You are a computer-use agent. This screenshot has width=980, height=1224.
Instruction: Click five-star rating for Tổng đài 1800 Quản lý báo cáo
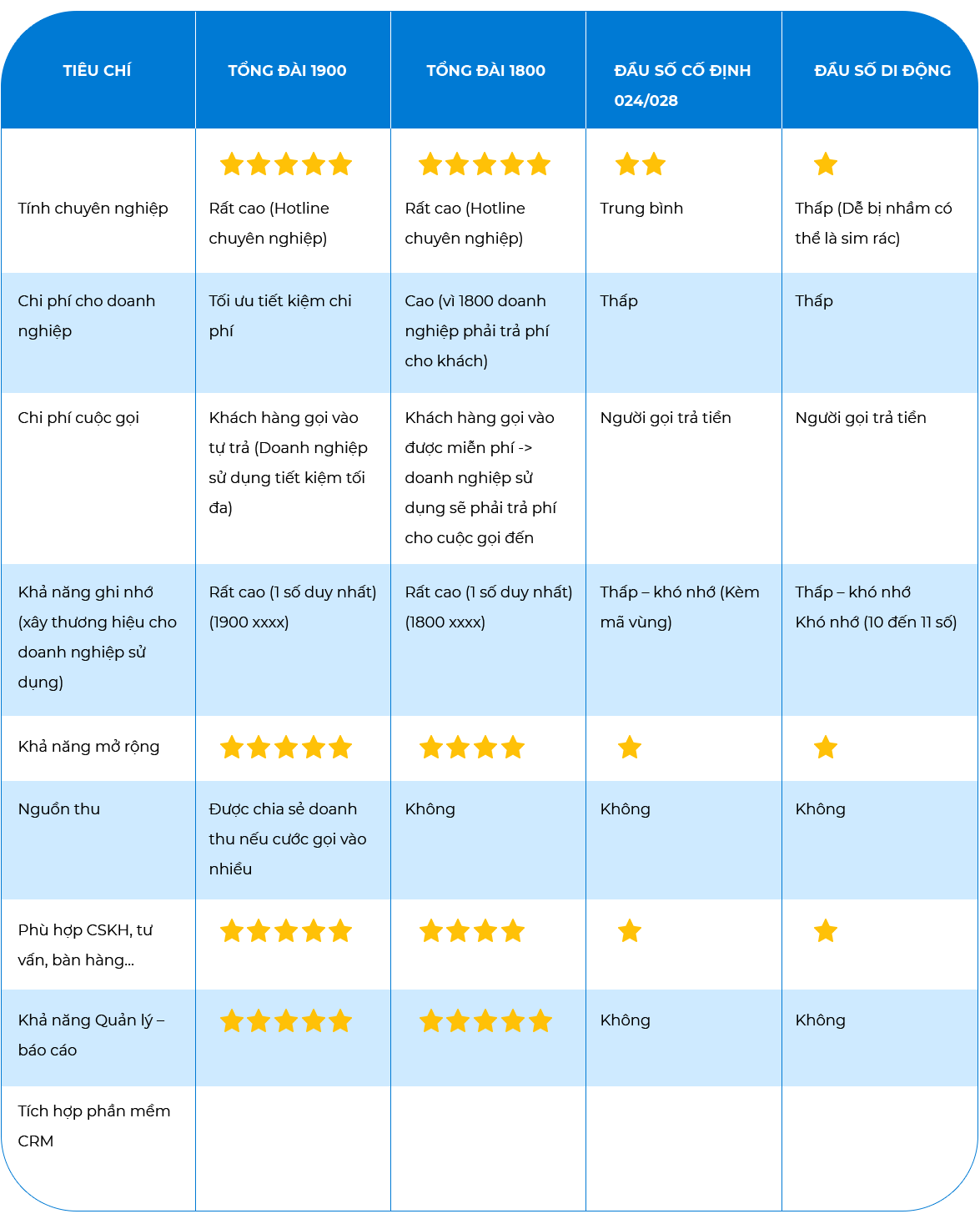[x=485, y=1021]
